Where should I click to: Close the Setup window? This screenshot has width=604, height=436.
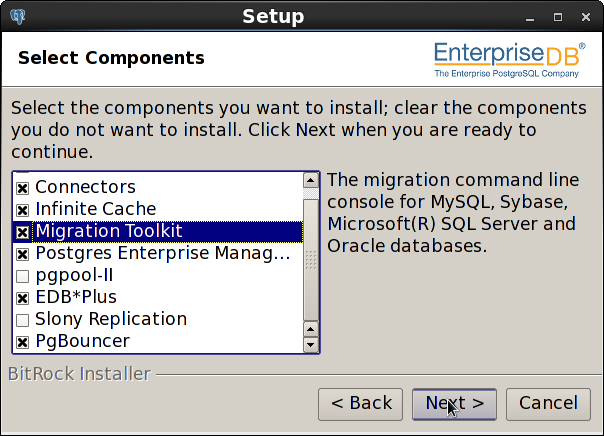pos(586,17)
